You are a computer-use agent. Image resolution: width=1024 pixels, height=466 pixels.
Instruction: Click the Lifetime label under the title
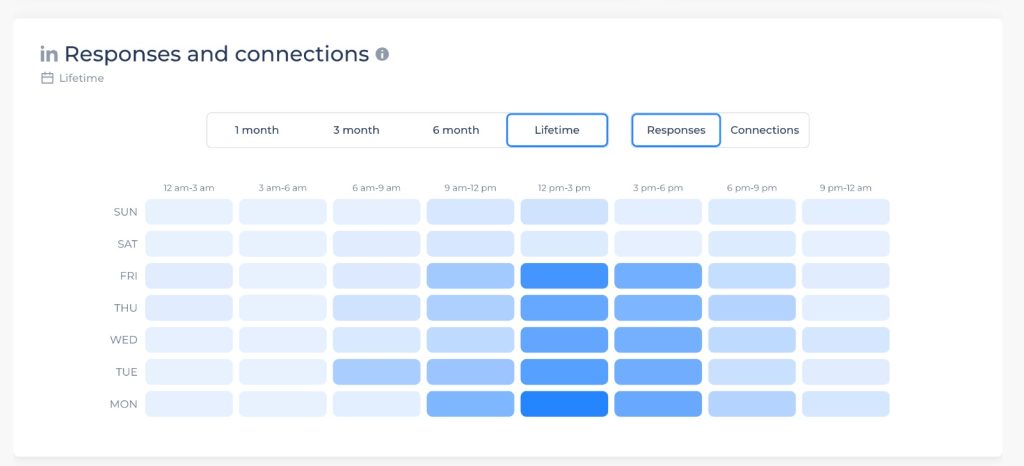pyautogui.click(x=81, y=78)
